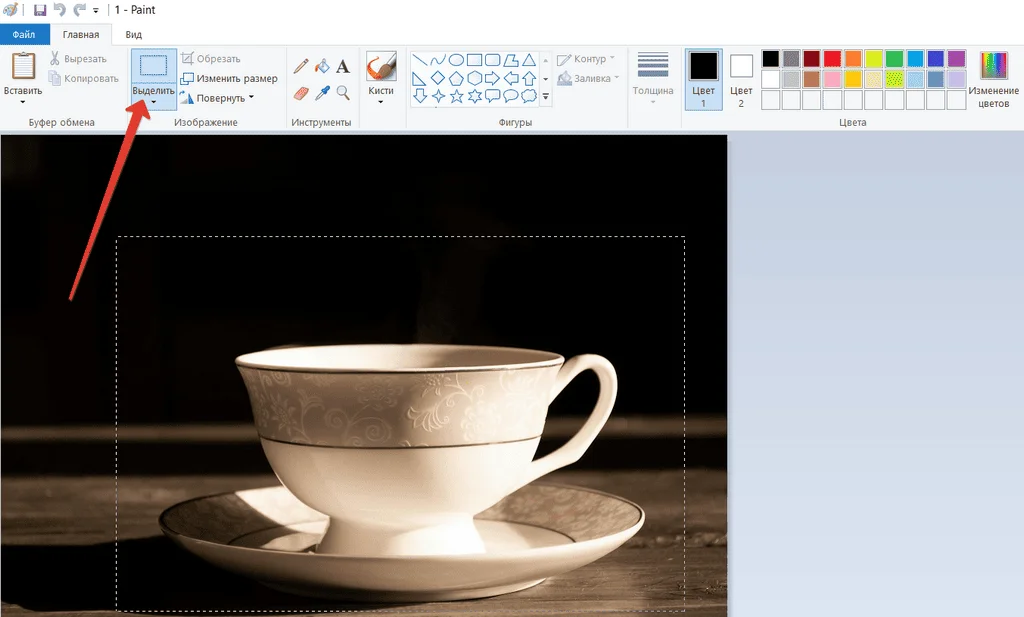
Task: Click the Undo arrow in title bar
Action: tap(59, 10)
